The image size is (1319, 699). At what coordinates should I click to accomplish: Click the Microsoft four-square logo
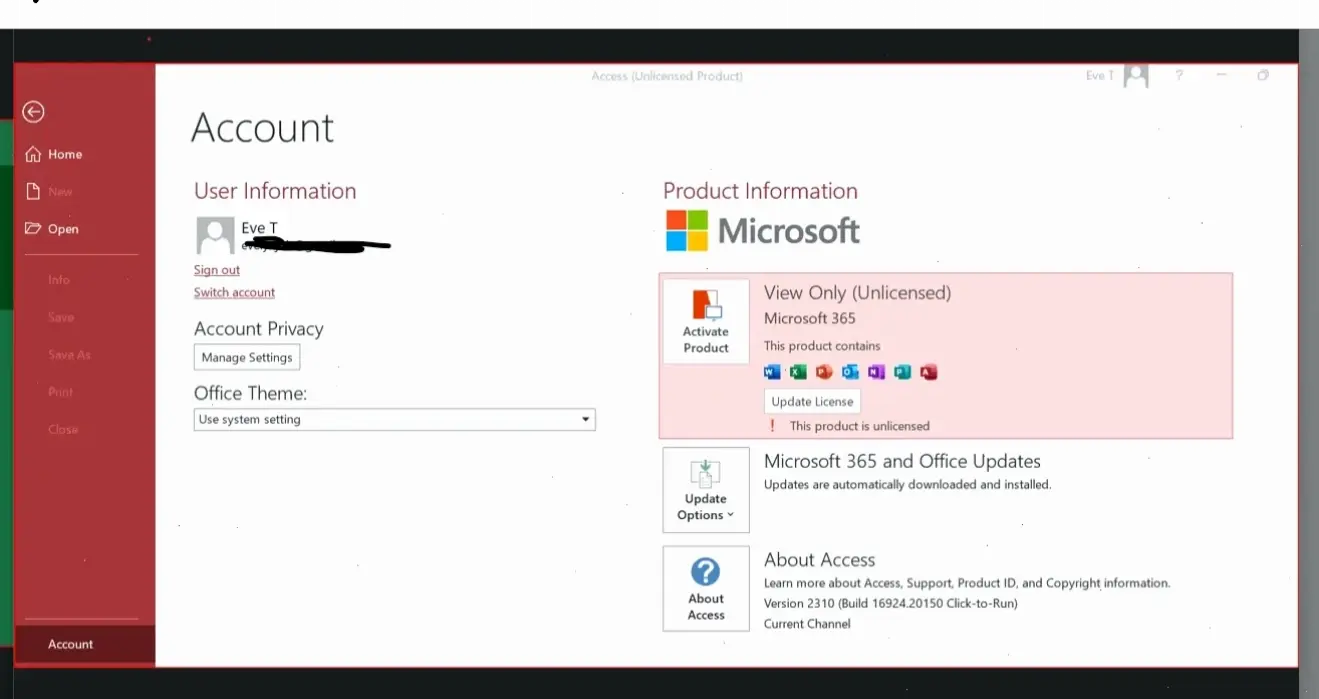coord(687,231)
